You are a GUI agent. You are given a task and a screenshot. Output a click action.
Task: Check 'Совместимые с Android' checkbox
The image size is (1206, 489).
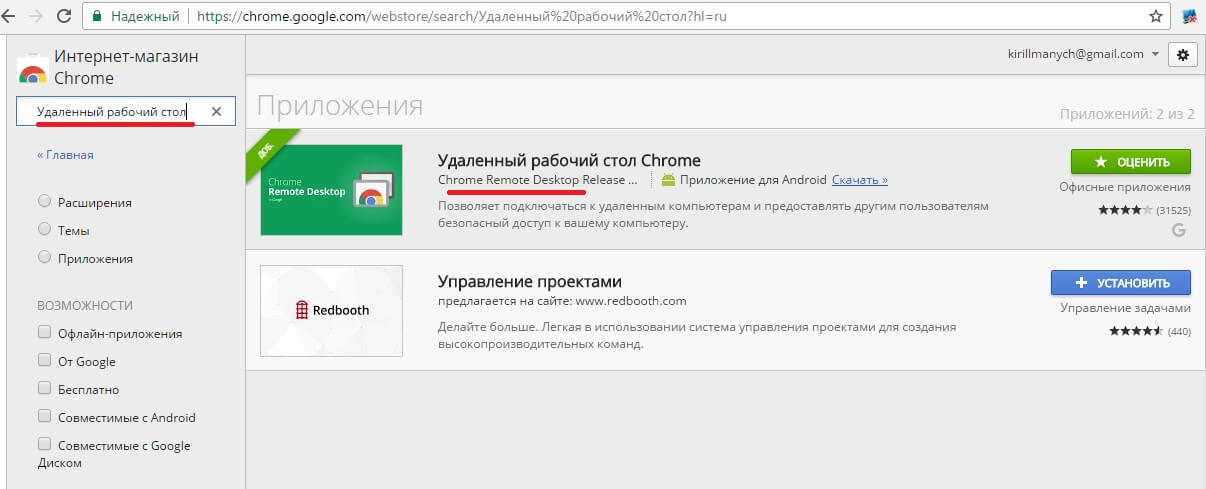[44, 416]
